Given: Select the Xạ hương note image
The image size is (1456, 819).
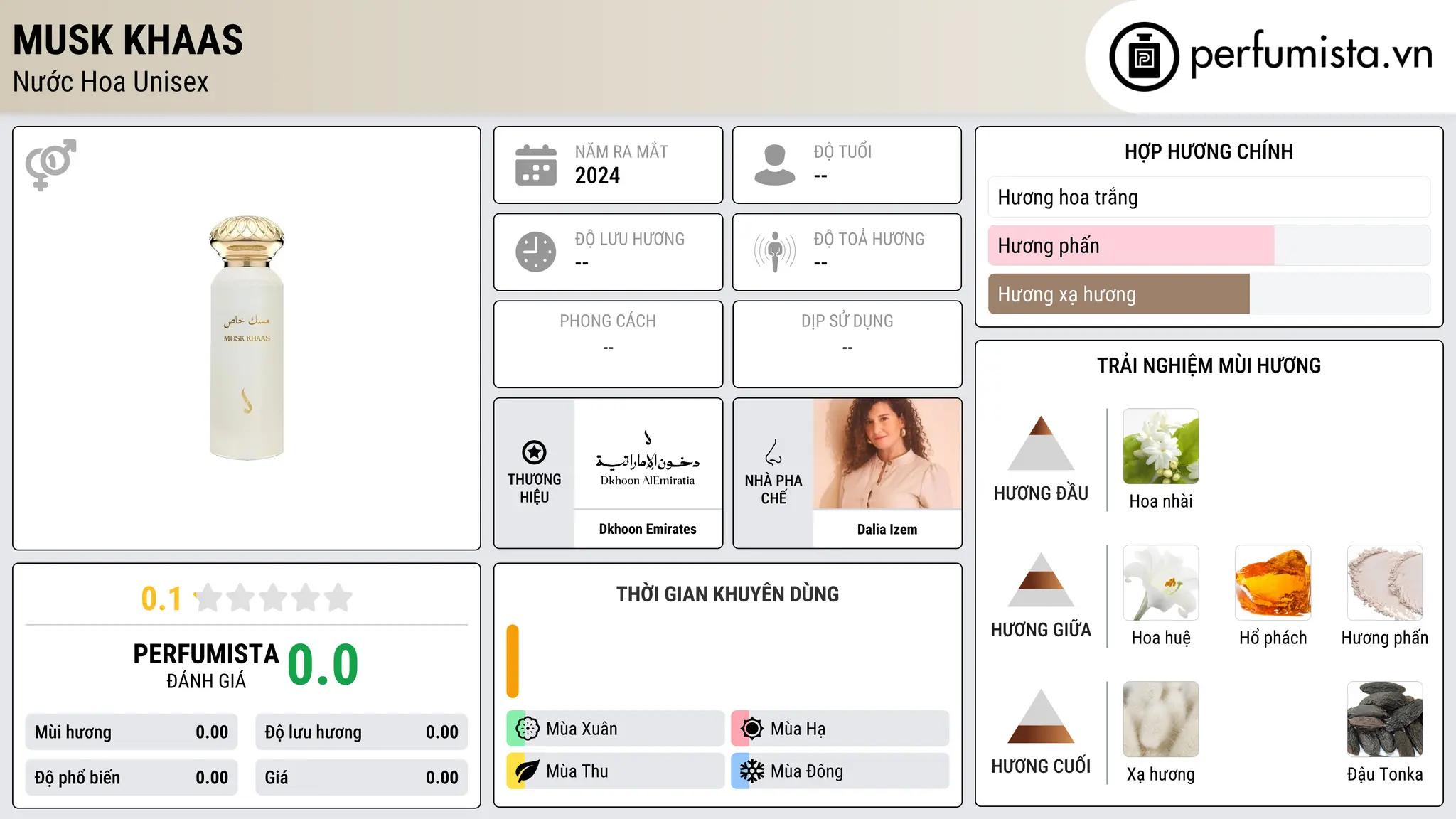Looking at the screenshot, I should coord(1161,719).
